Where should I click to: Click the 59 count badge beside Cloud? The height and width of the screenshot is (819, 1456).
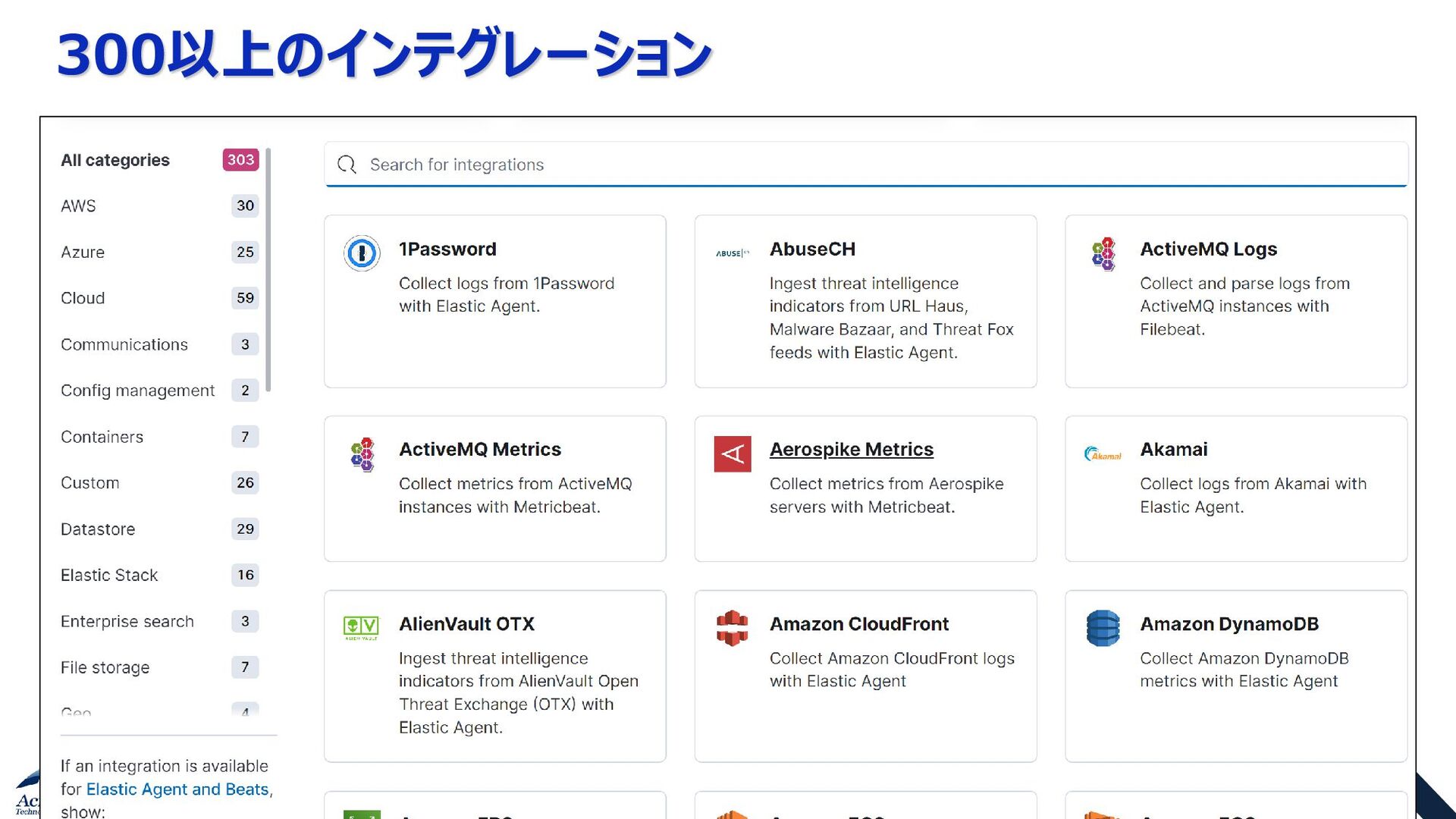click(x=245, y=299)
